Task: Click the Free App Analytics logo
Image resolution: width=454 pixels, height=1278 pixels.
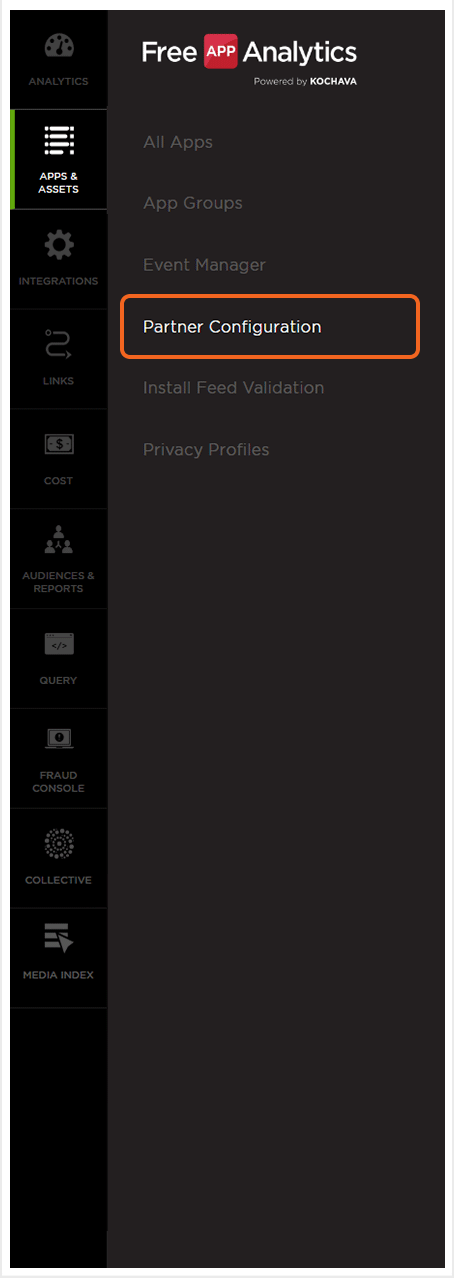Action: (249, 58)
